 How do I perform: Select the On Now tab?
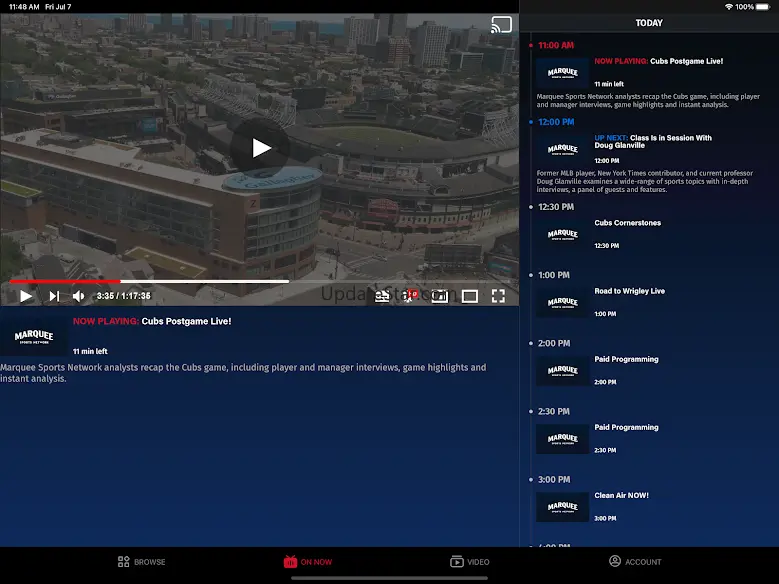308,562
